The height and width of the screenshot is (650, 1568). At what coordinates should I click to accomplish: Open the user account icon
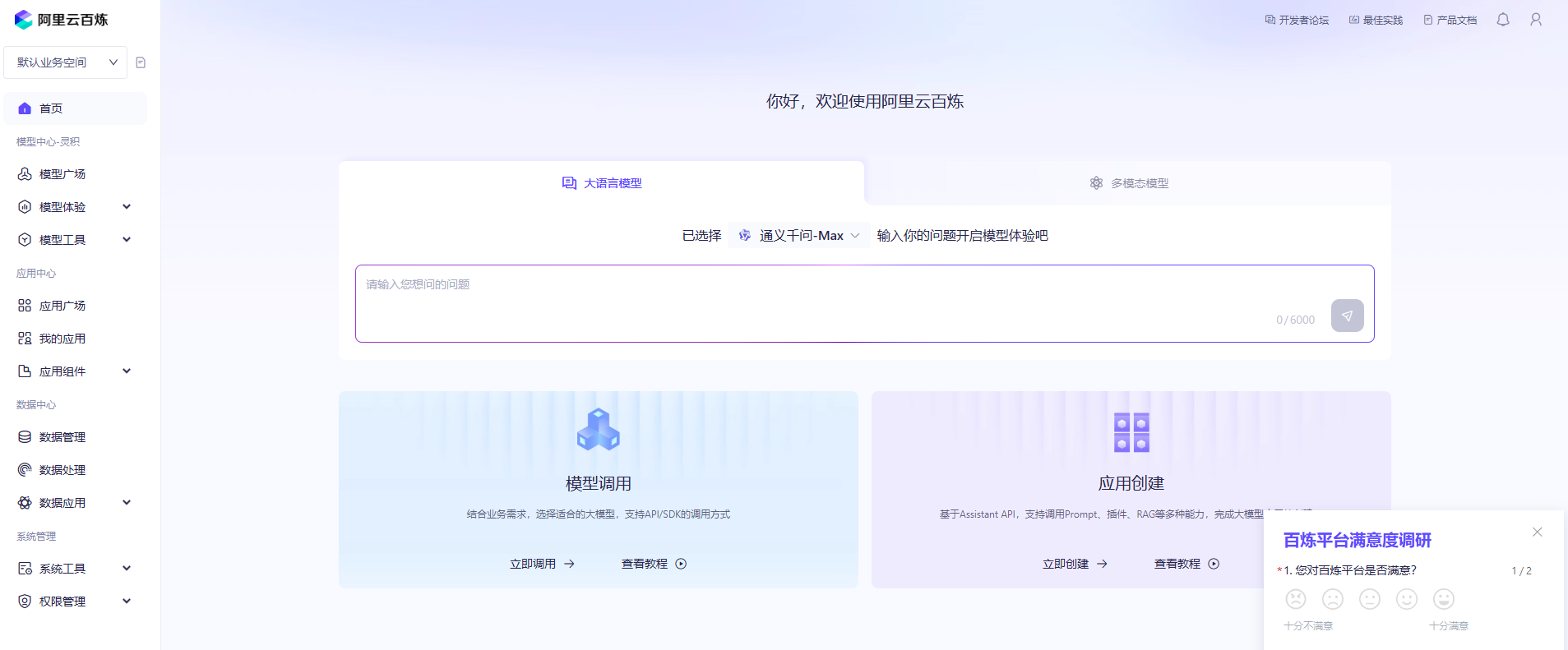coord(1536,20)
